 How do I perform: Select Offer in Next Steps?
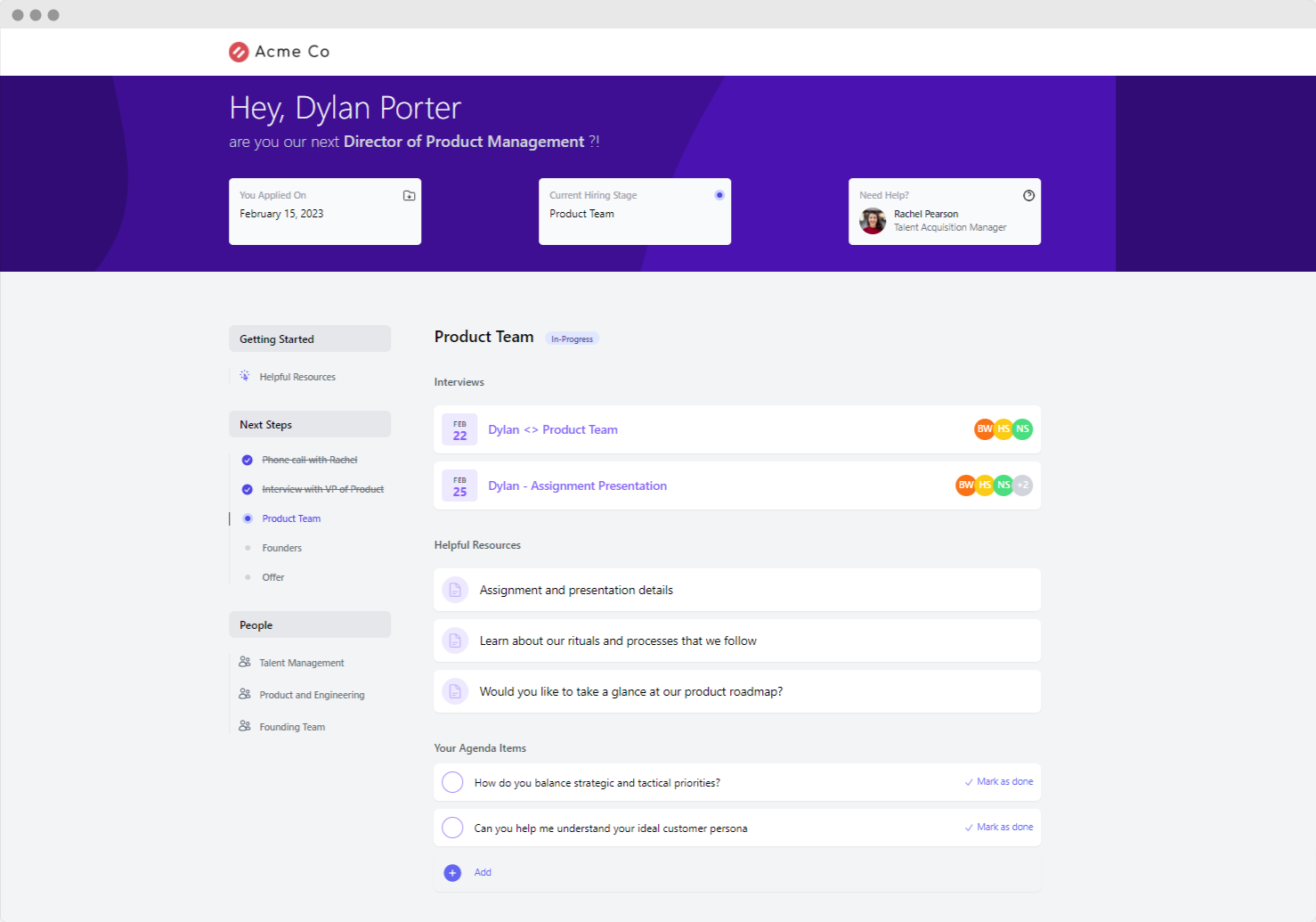273,577
